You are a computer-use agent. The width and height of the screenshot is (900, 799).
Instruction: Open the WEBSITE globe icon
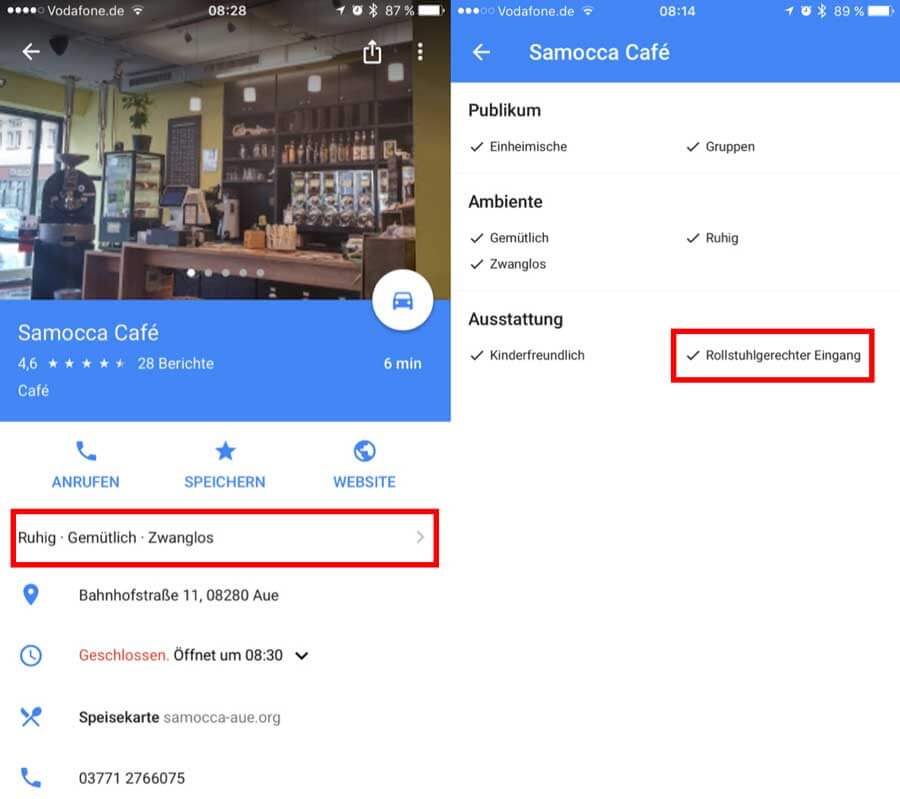pos(364,451)
